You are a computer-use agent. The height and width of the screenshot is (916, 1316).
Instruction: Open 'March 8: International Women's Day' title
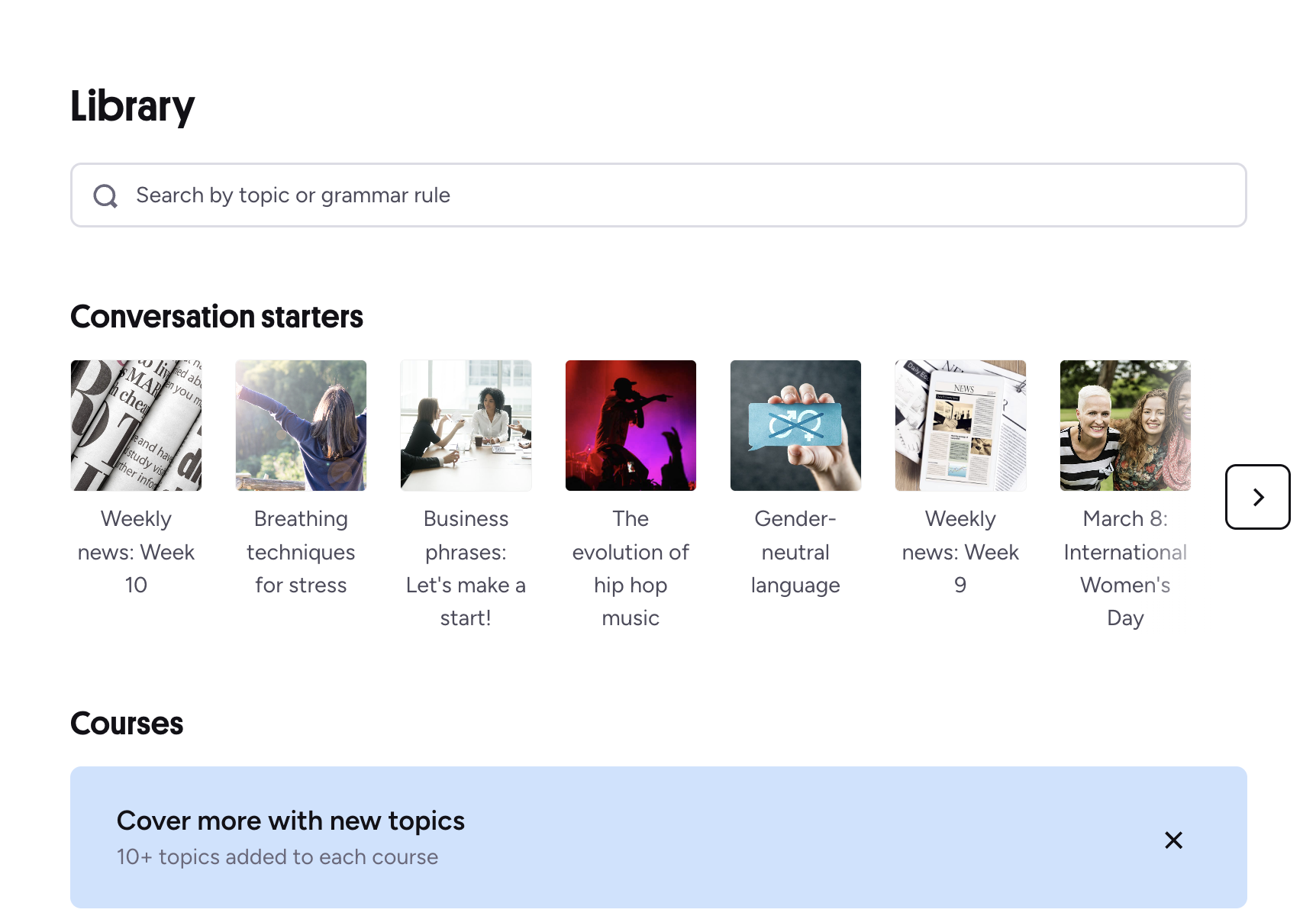1125,568
